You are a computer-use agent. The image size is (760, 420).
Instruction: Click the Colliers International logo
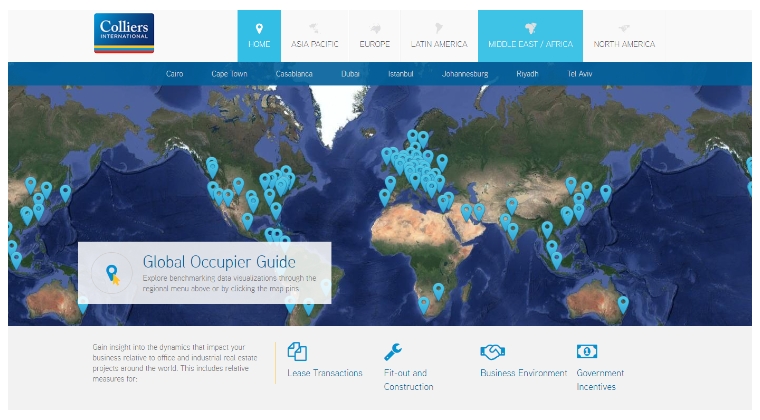point(124,33)
